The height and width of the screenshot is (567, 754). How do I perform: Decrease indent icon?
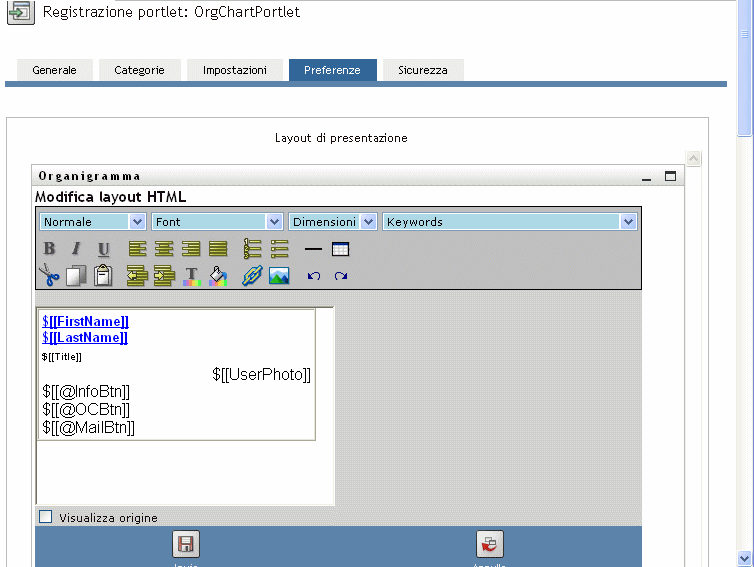pos(137,276)
